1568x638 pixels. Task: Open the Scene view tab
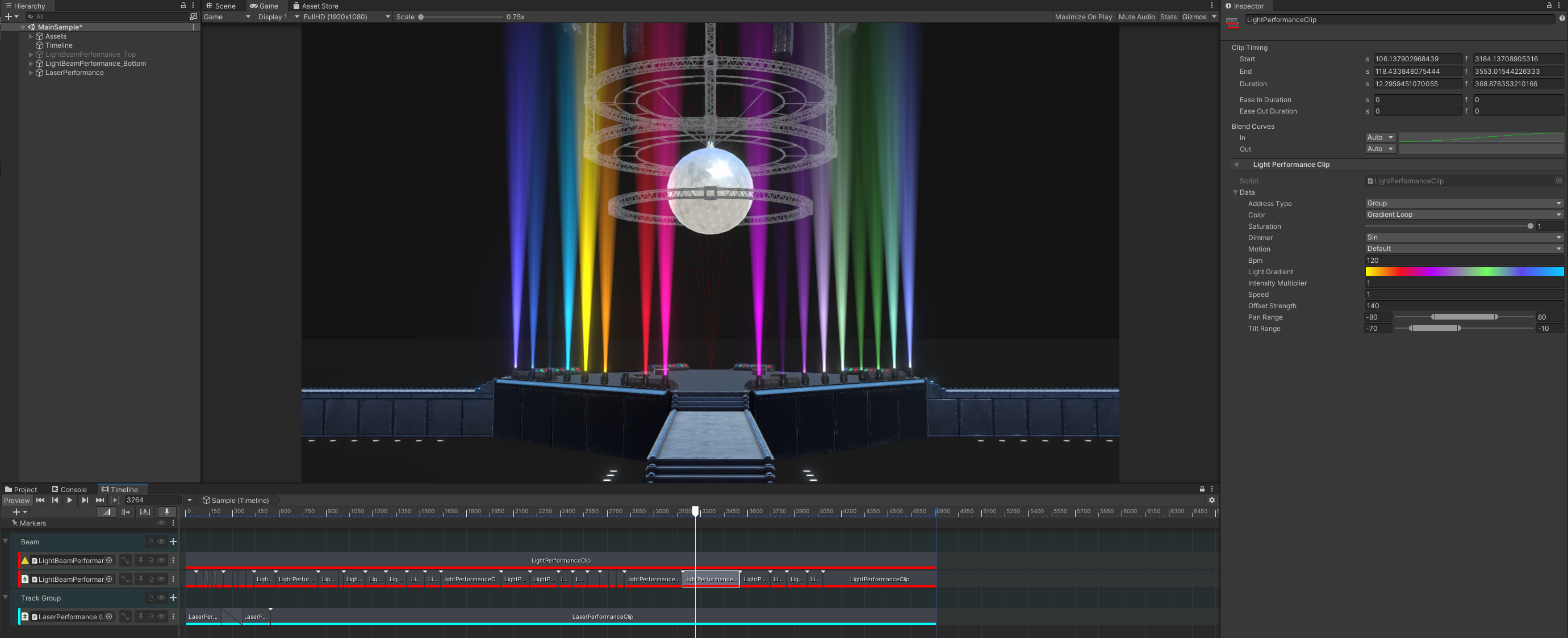pos(220,6)
